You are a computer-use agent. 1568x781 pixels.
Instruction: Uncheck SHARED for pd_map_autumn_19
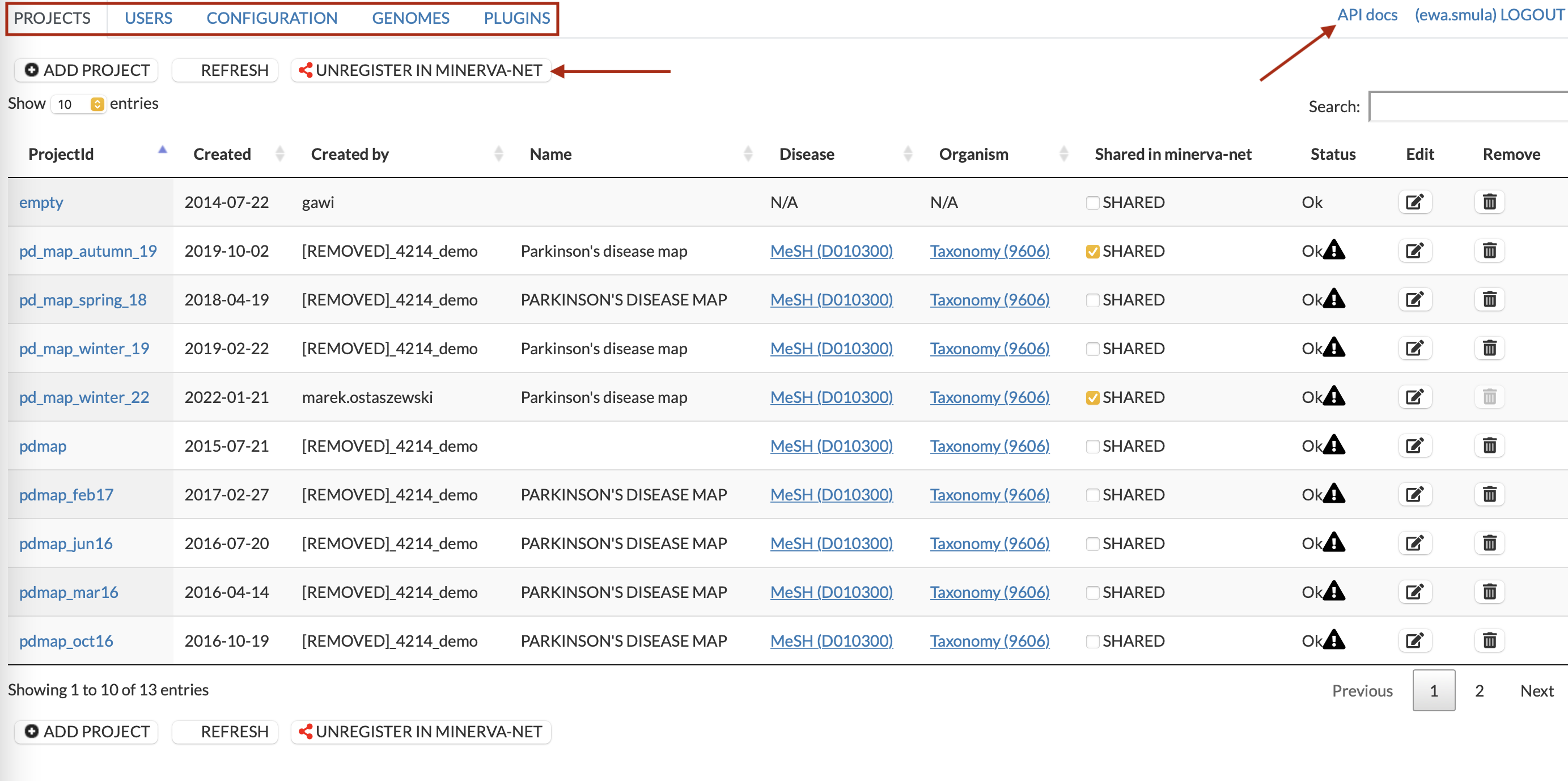pos(1092,252)
